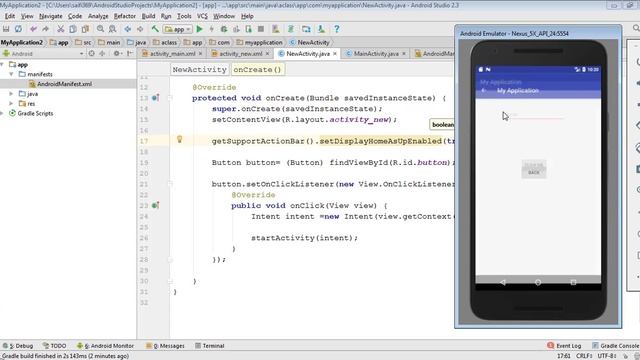Open the Refactor menu

point(124,16)
